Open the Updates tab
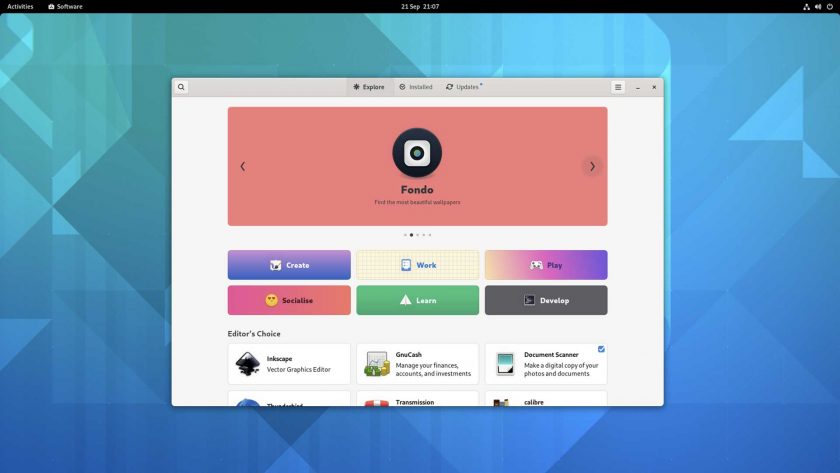This screenshot has width=840, height=473. coord(464,87)
